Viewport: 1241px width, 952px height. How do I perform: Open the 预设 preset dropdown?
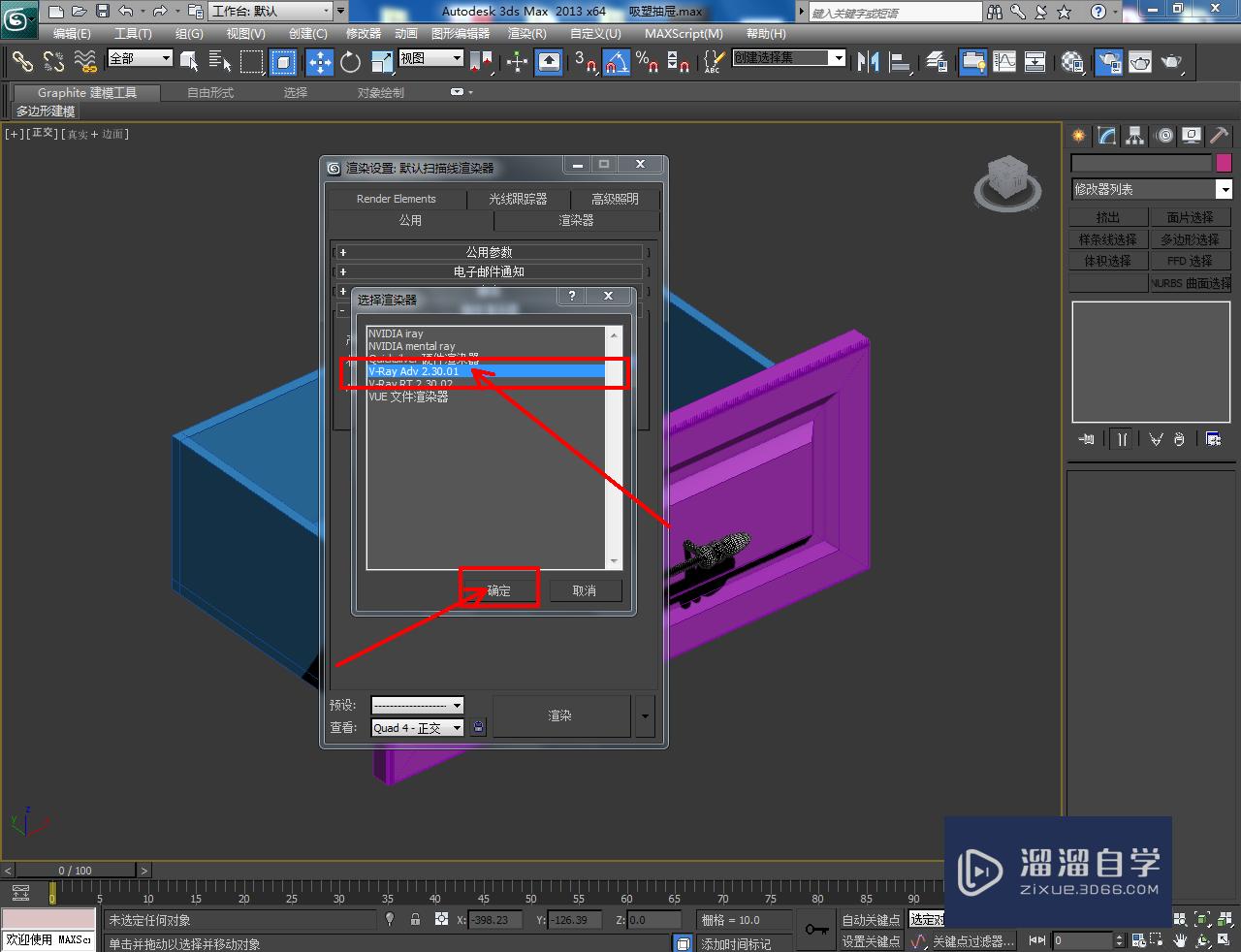(x=417, y=705)
